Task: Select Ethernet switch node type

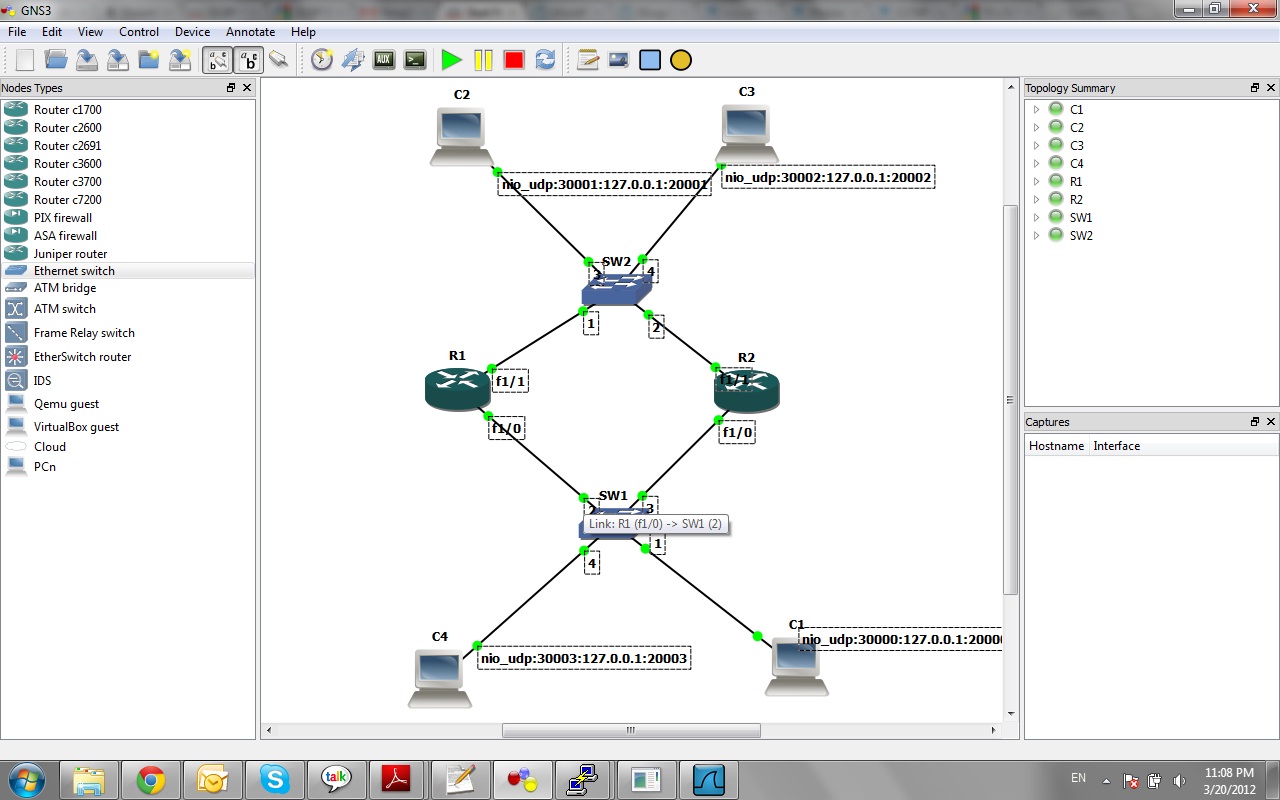Action: (x=128, y=271)
